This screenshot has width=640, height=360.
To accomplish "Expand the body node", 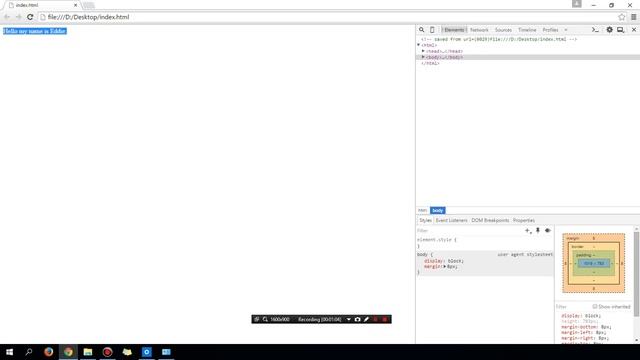I will tap(423, 57).
